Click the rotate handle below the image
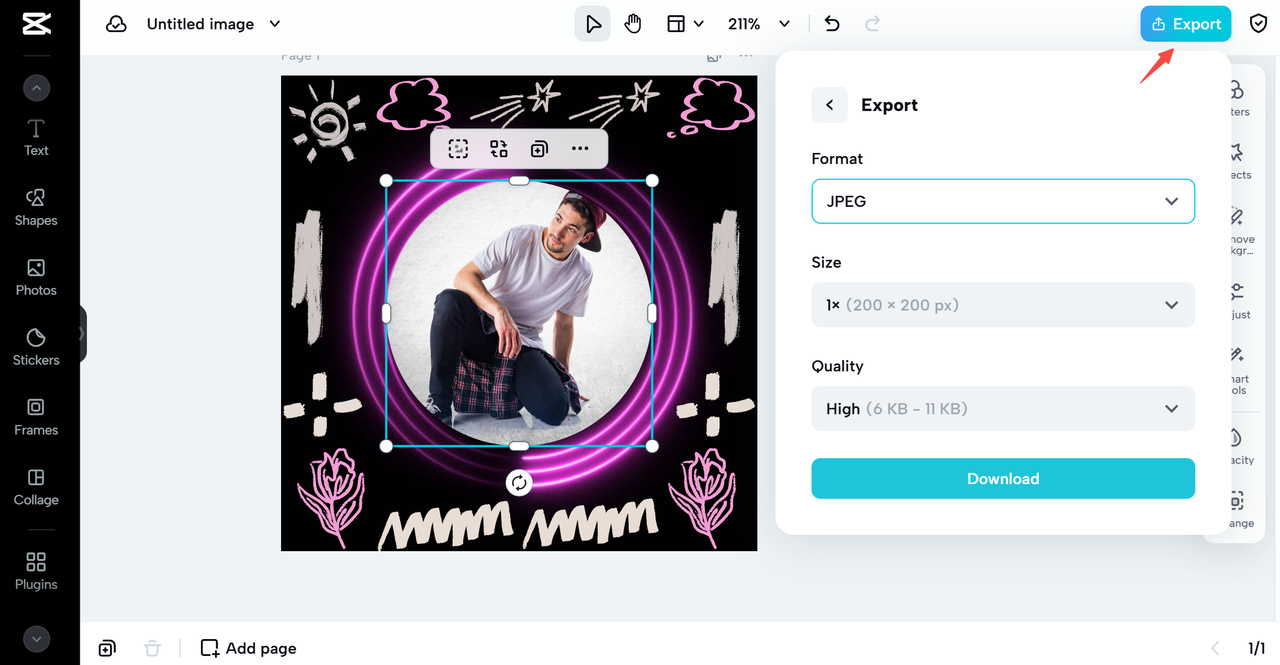The width and height of the screenshot is (1280, 665). click(x=519, y=483)
